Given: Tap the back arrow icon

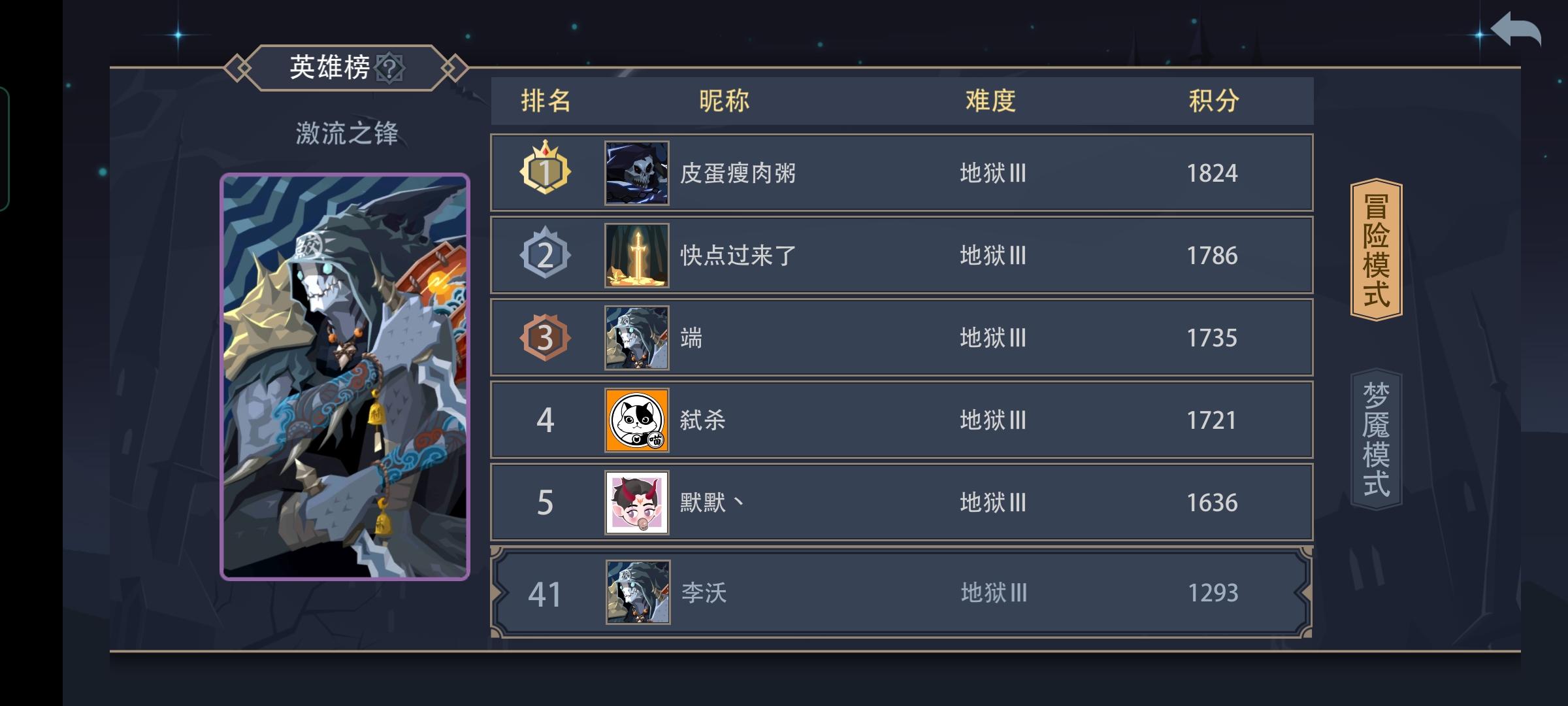Looking at the screenshot, I should pos(1516,31).
